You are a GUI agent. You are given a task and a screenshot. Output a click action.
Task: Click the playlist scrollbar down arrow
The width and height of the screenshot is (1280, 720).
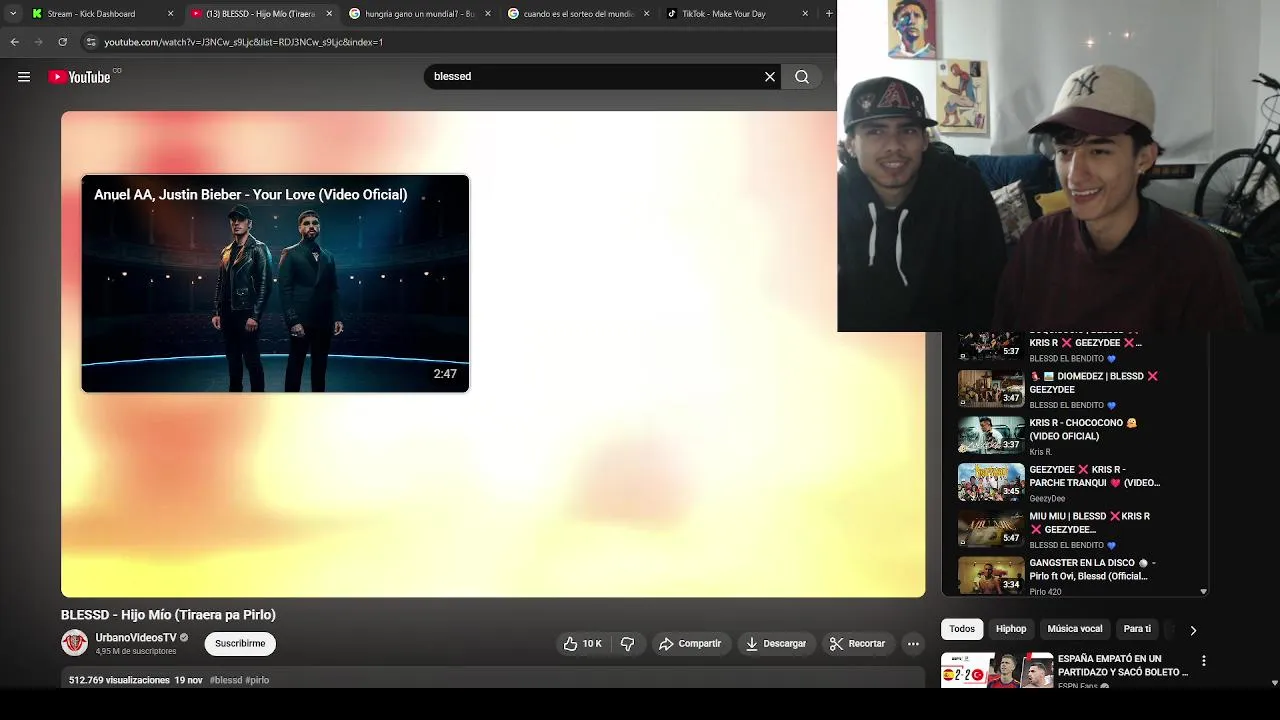tap(1203, 592)
